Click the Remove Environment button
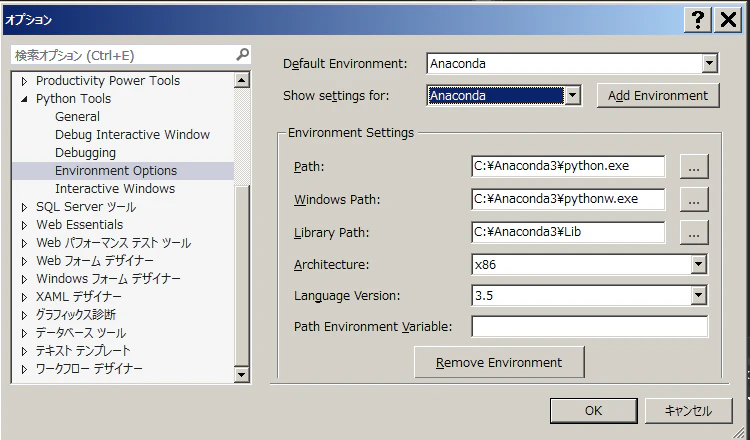The image size is (750, 440). (499, 363)
